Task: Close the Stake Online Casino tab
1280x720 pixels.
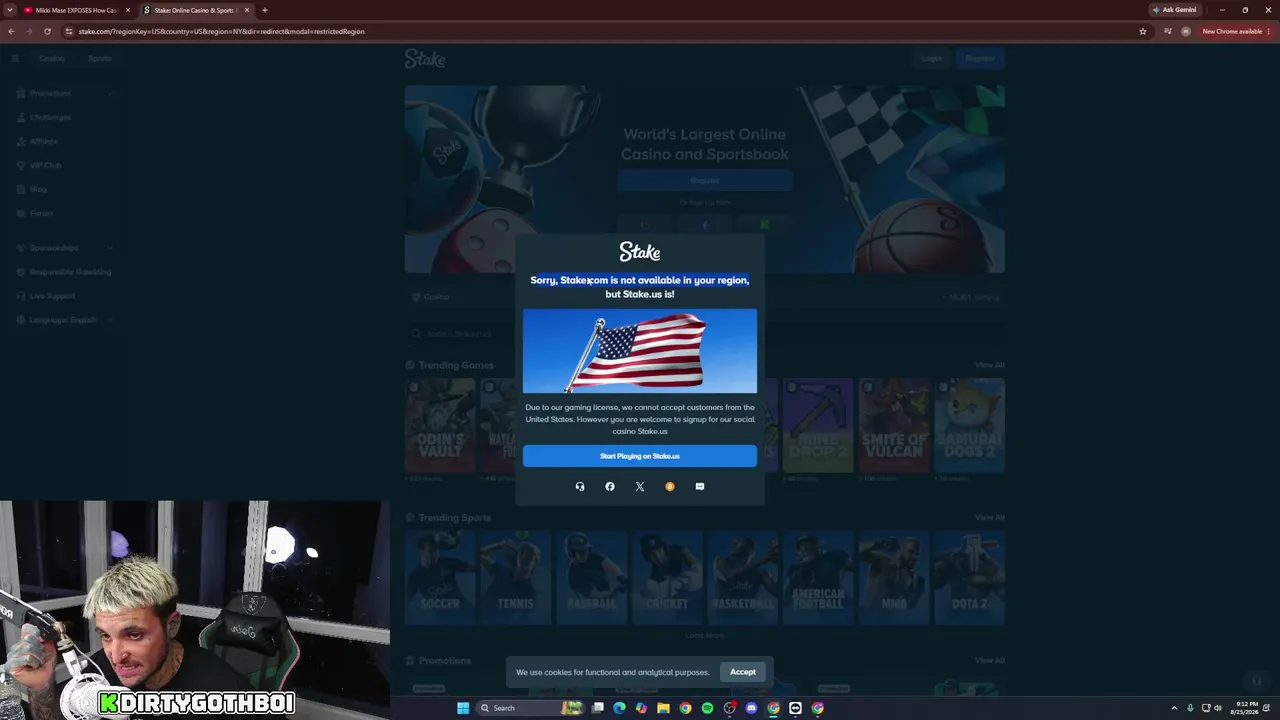Action: click(247, 10)
